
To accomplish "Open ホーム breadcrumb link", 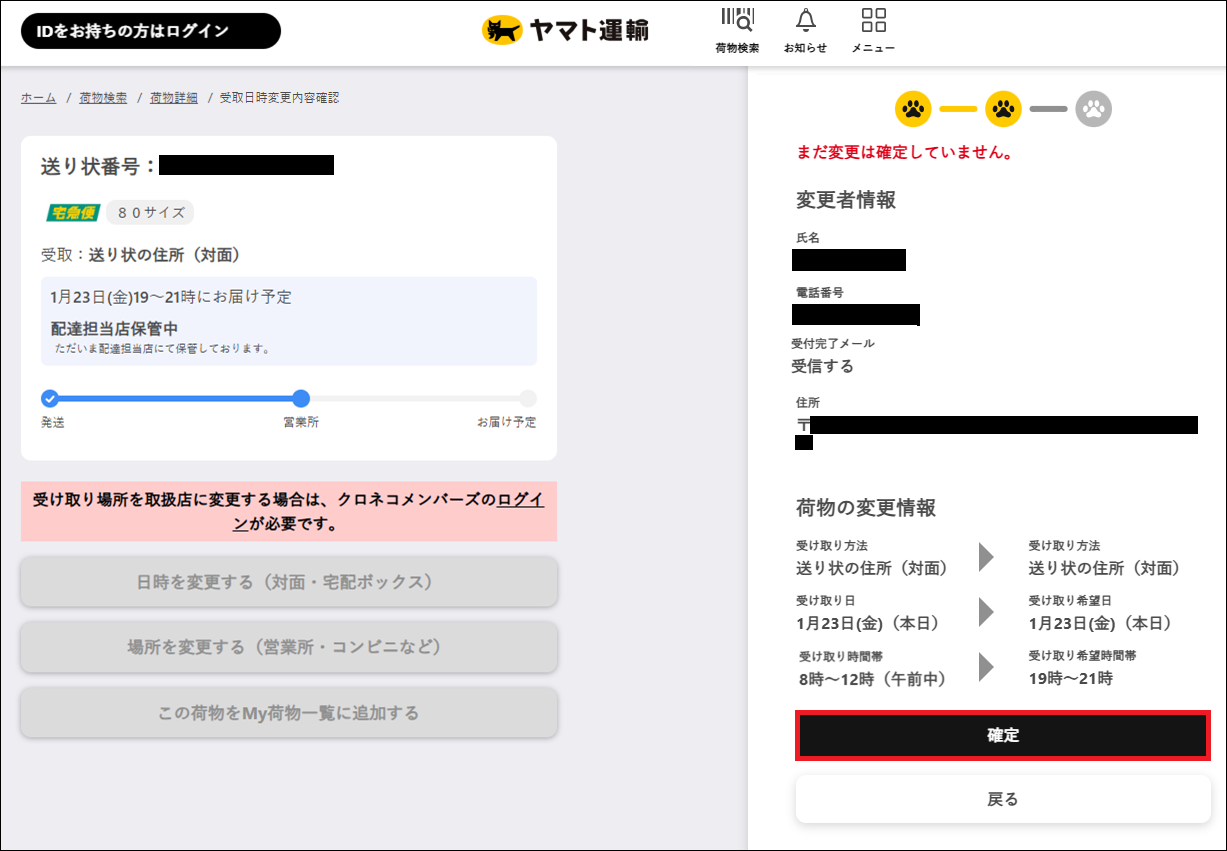I will tap(38, 98).
